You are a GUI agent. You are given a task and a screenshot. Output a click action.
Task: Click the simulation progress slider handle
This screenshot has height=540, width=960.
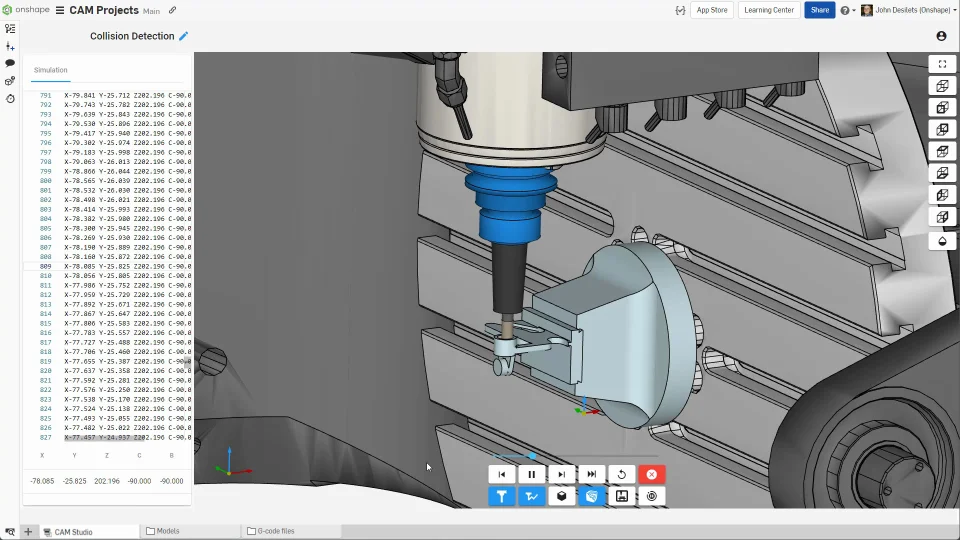point(533,456)
